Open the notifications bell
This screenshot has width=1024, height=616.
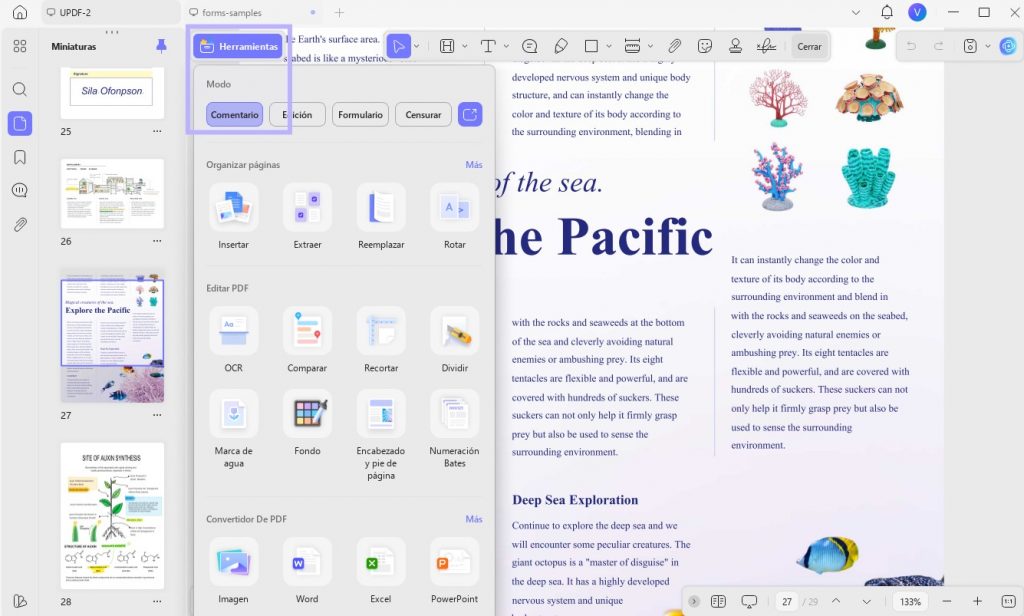tap(887, 12)
